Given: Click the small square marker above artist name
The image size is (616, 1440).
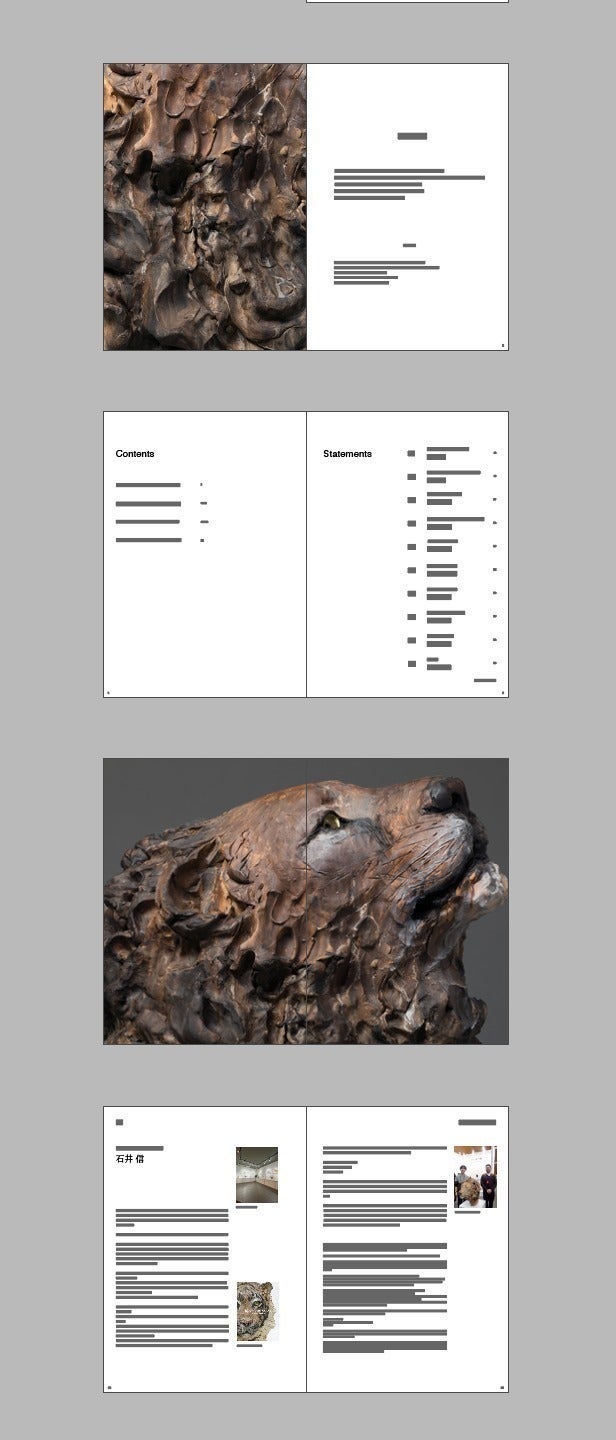Looking at the screenshot, I should pos(120,1122).
